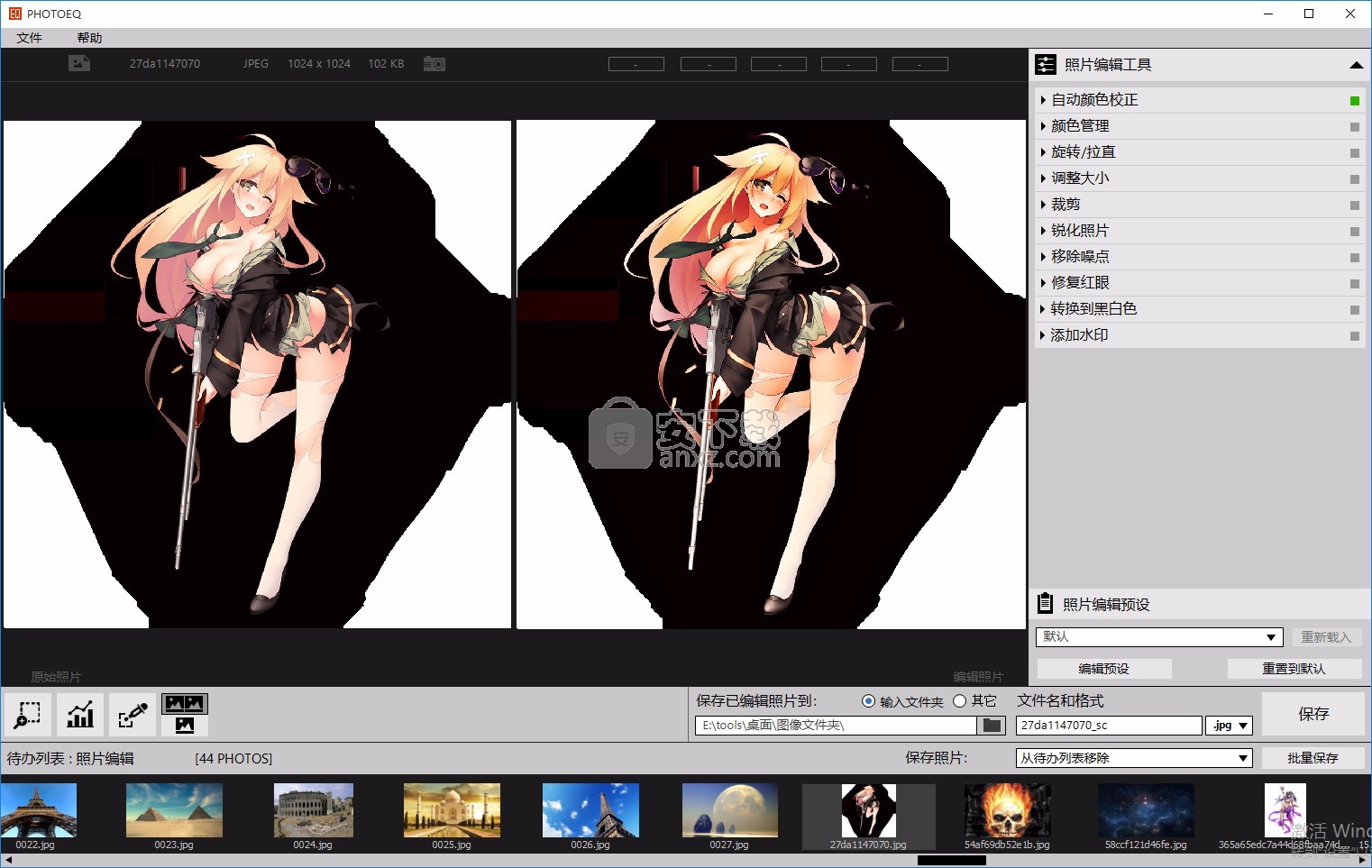Toggle the 颜色管理 status indicator
The height and width of the screenshot is (868, 1372).
point(1354,126)
